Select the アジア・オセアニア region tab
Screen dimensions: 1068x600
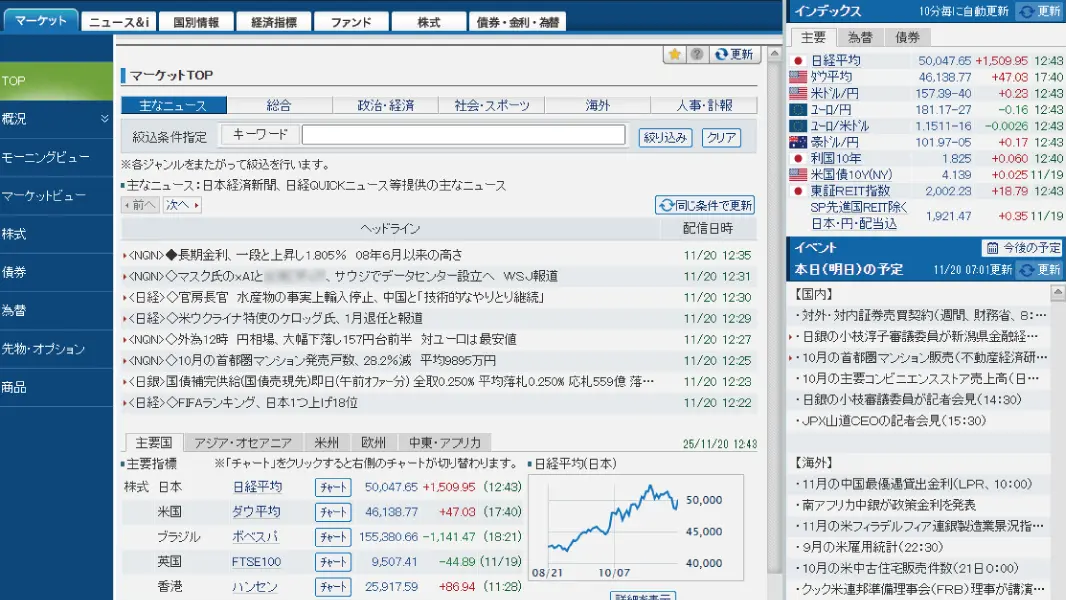click(243, 443)
